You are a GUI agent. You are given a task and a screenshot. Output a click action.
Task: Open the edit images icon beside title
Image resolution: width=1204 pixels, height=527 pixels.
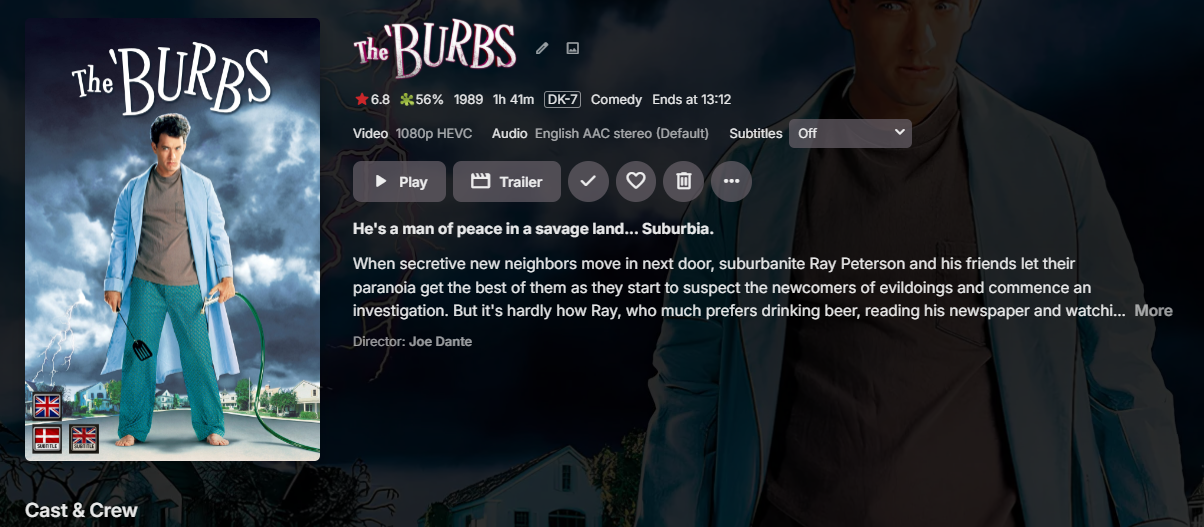[573, 48]
